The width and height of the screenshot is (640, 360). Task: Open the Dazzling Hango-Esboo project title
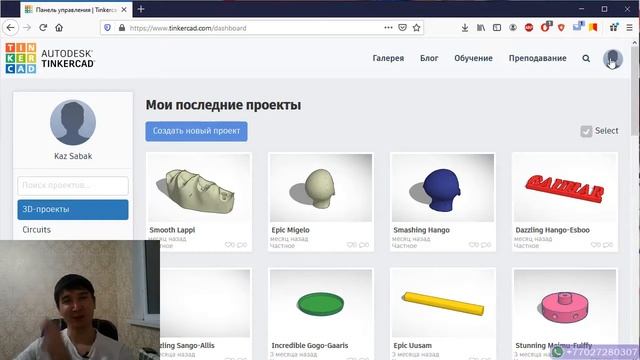(x=552, y=230)
